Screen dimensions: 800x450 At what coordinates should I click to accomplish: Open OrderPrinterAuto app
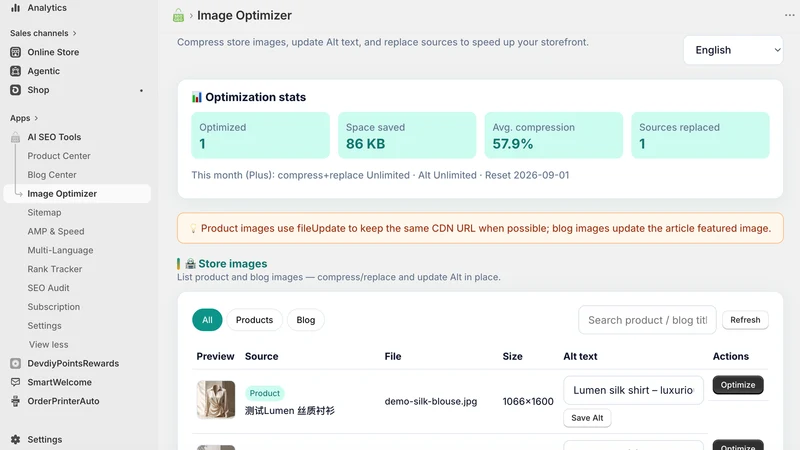[x=63, y=401]
